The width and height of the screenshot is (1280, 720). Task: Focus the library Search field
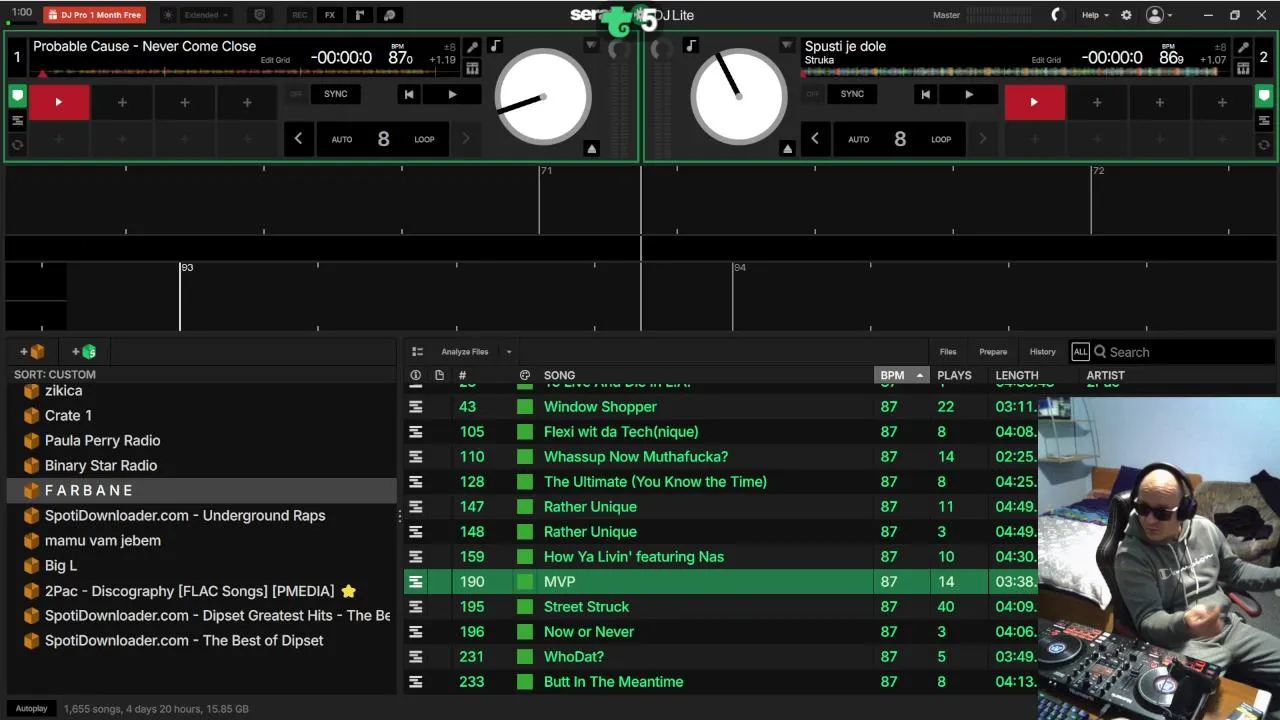1183,352
